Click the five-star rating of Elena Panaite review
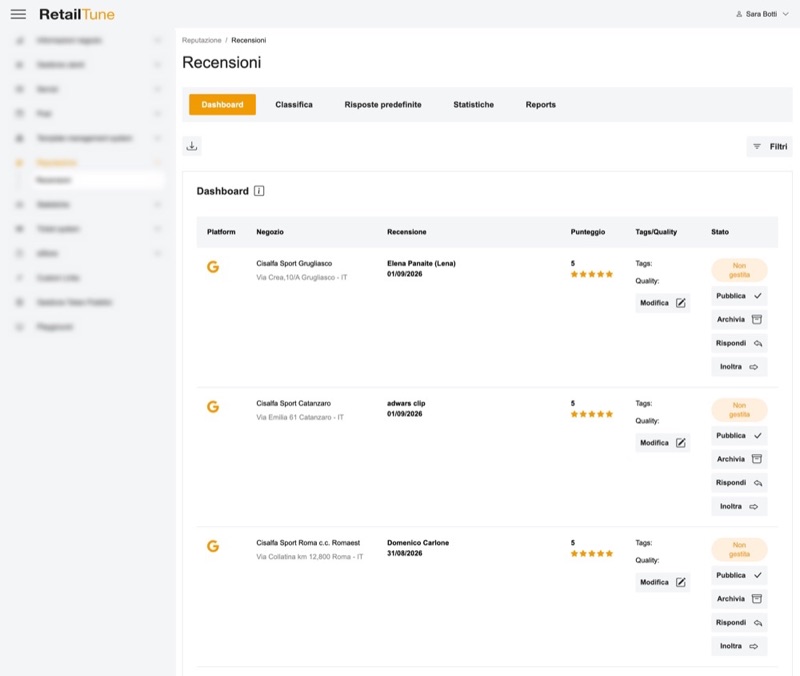800x676 pixels. [x=592, y=274]
